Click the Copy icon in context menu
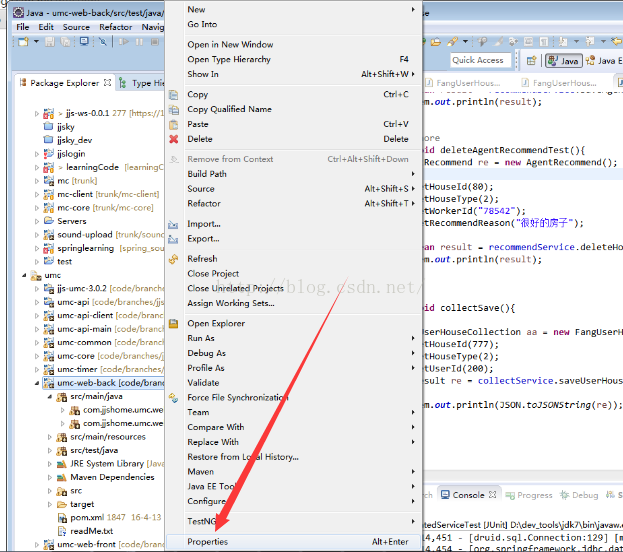This screenshot has height=552, width=623. (x=174, y=95)
